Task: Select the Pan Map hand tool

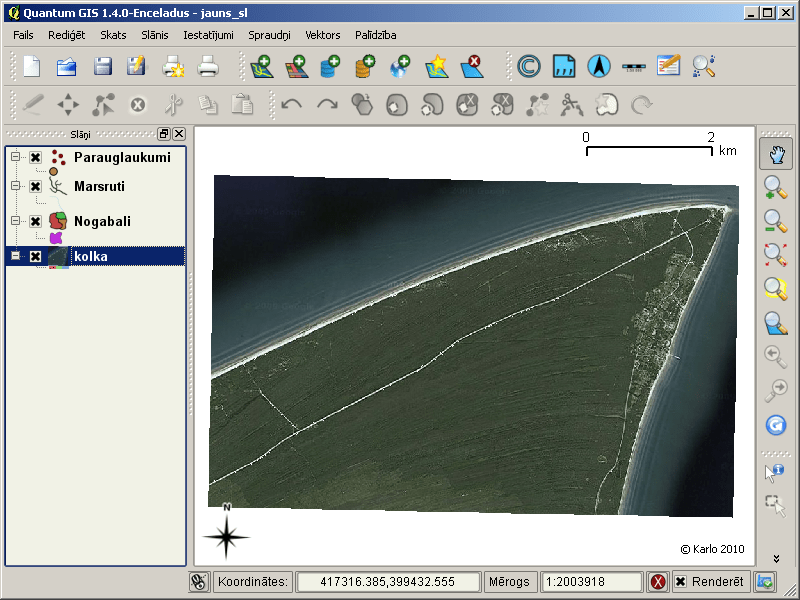Action: pyautogui.click(x=776, y=154)
